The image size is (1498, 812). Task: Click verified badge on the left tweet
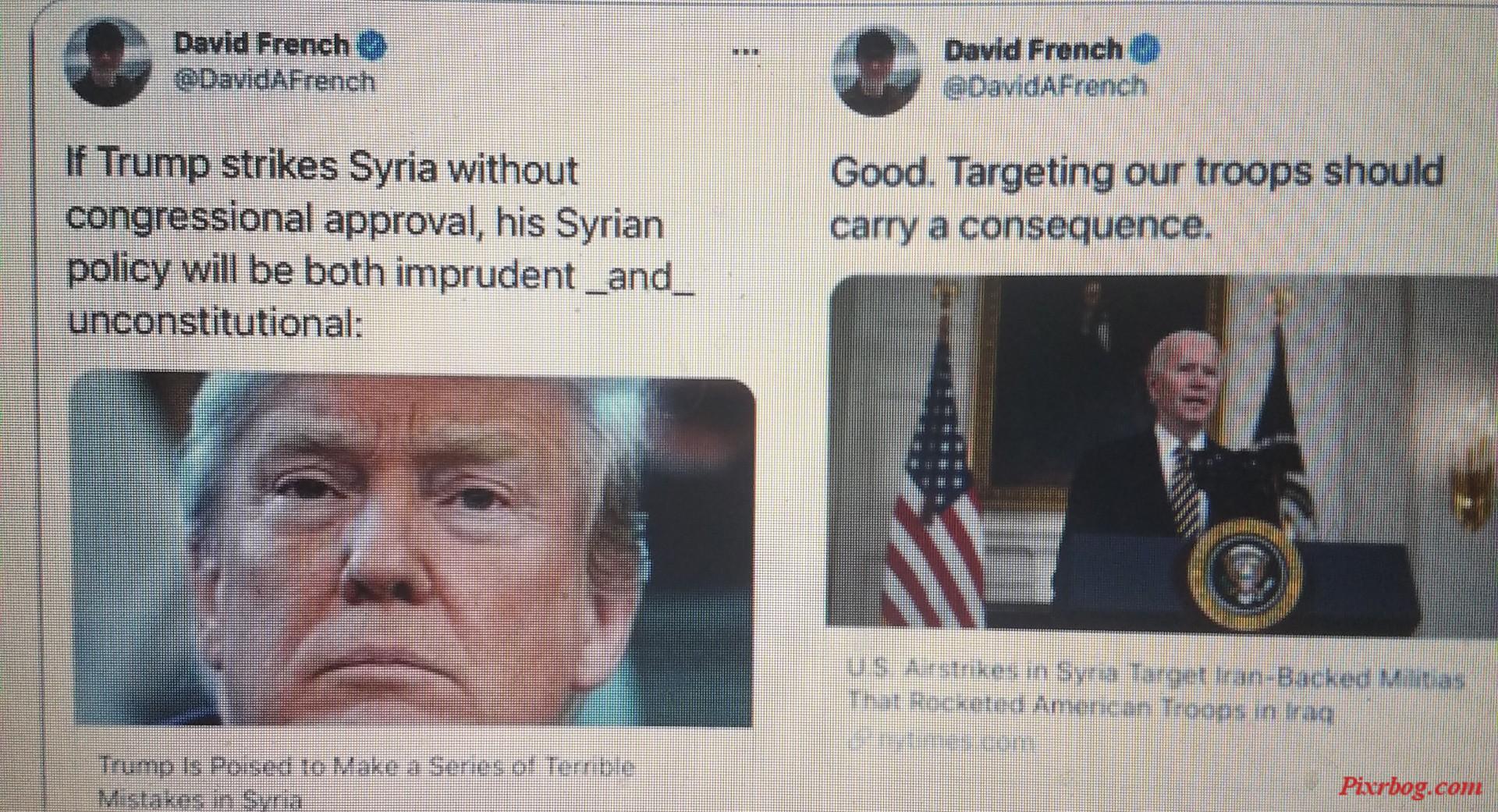tap(371, 46)
